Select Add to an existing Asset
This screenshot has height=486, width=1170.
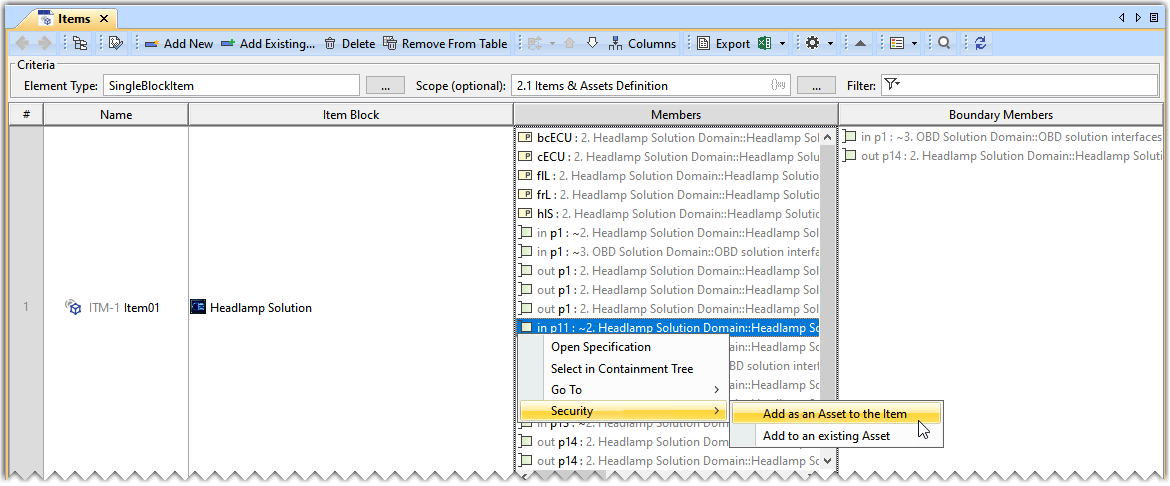coord(825,436)
